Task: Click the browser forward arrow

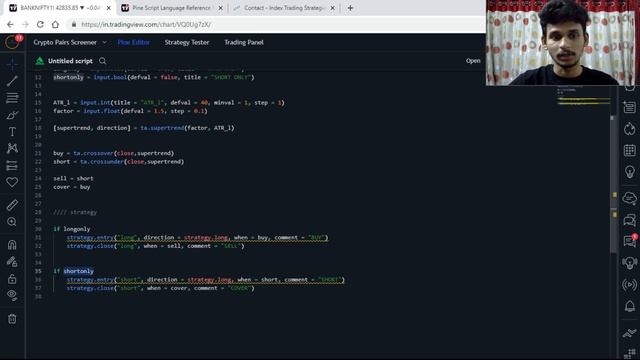Action: coord(25,24)
